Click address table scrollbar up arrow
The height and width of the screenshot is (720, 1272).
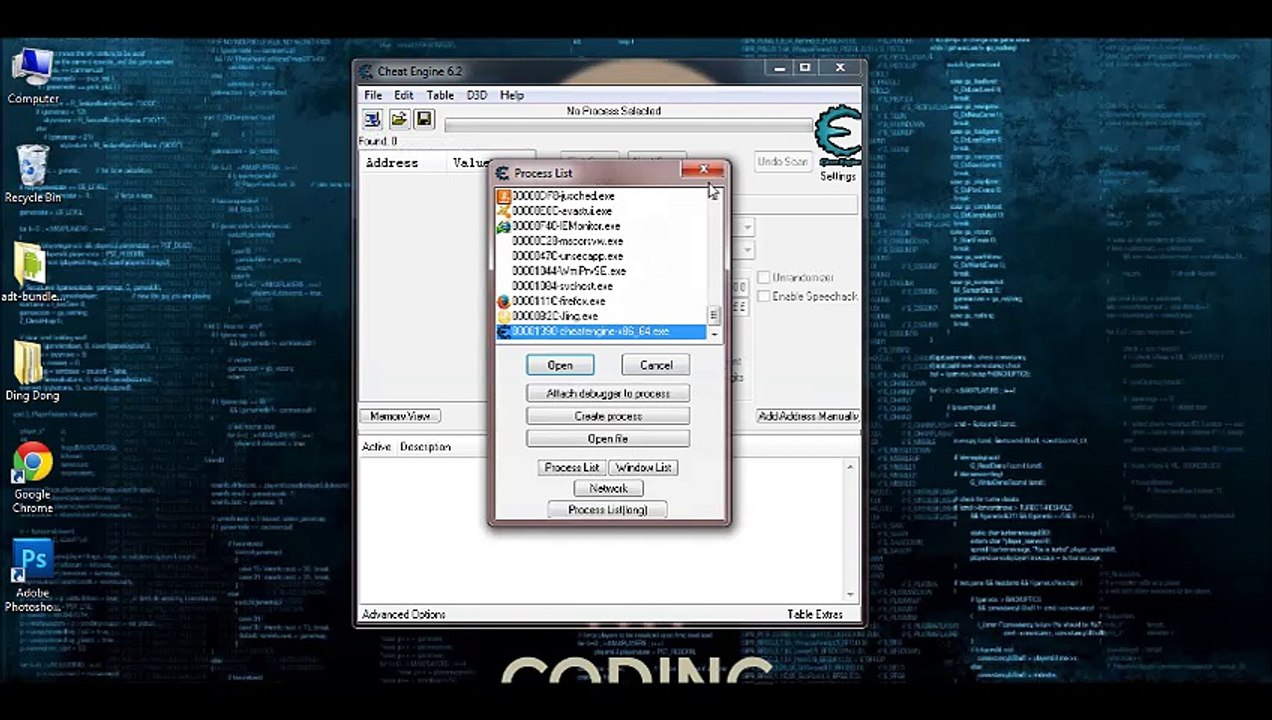click(851, 467)
